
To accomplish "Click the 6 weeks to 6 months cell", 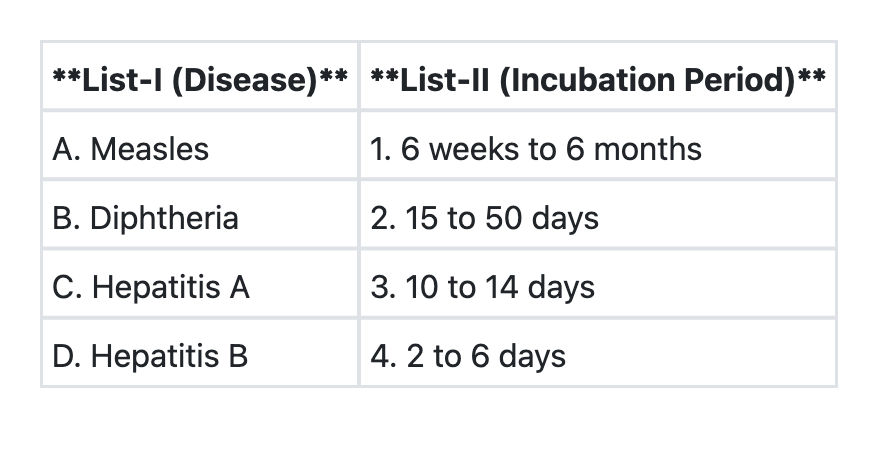I will pyautogui.click(x=597, y=149).
